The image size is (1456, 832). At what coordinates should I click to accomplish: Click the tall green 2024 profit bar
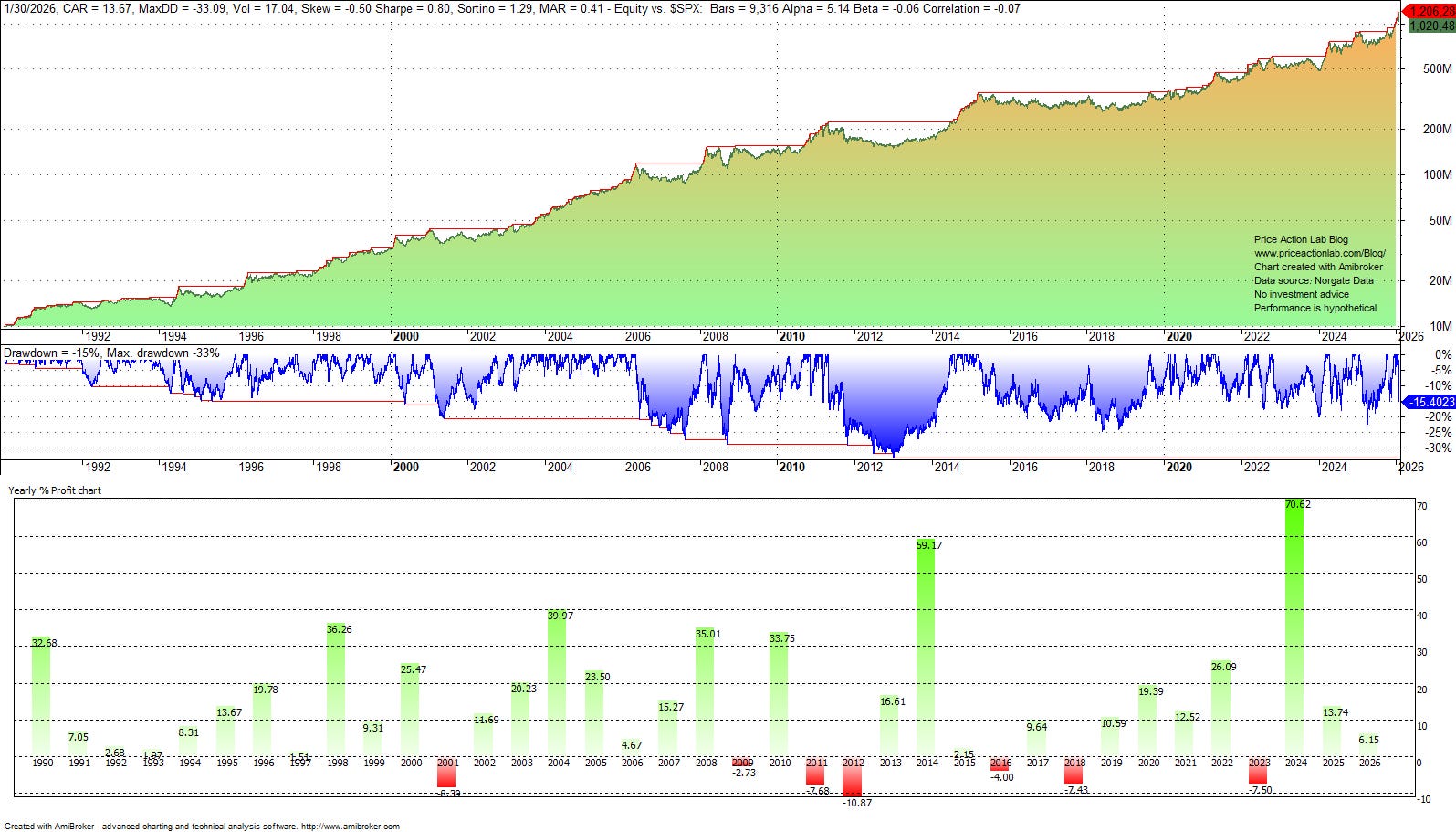[x=1294, y=628]
